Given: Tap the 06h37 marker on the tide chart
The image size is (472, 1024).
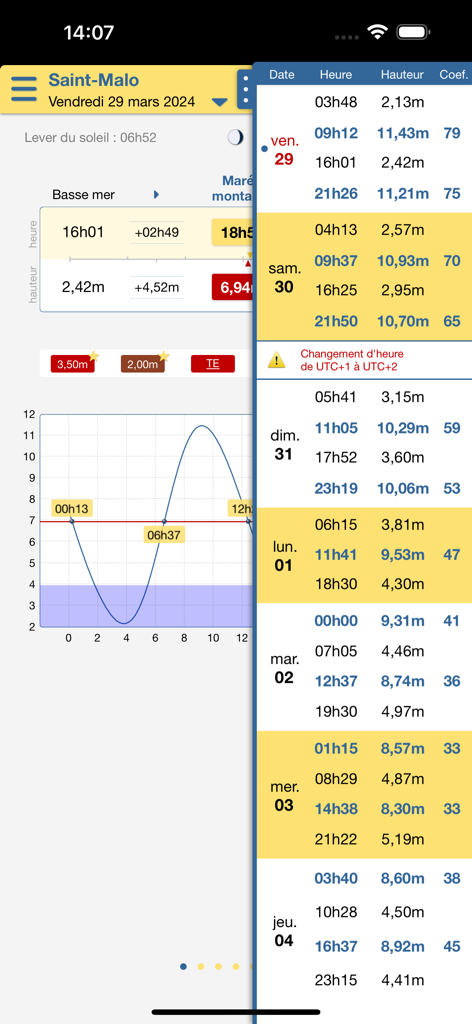Looking at the screenshot, I should pos(164,536).
